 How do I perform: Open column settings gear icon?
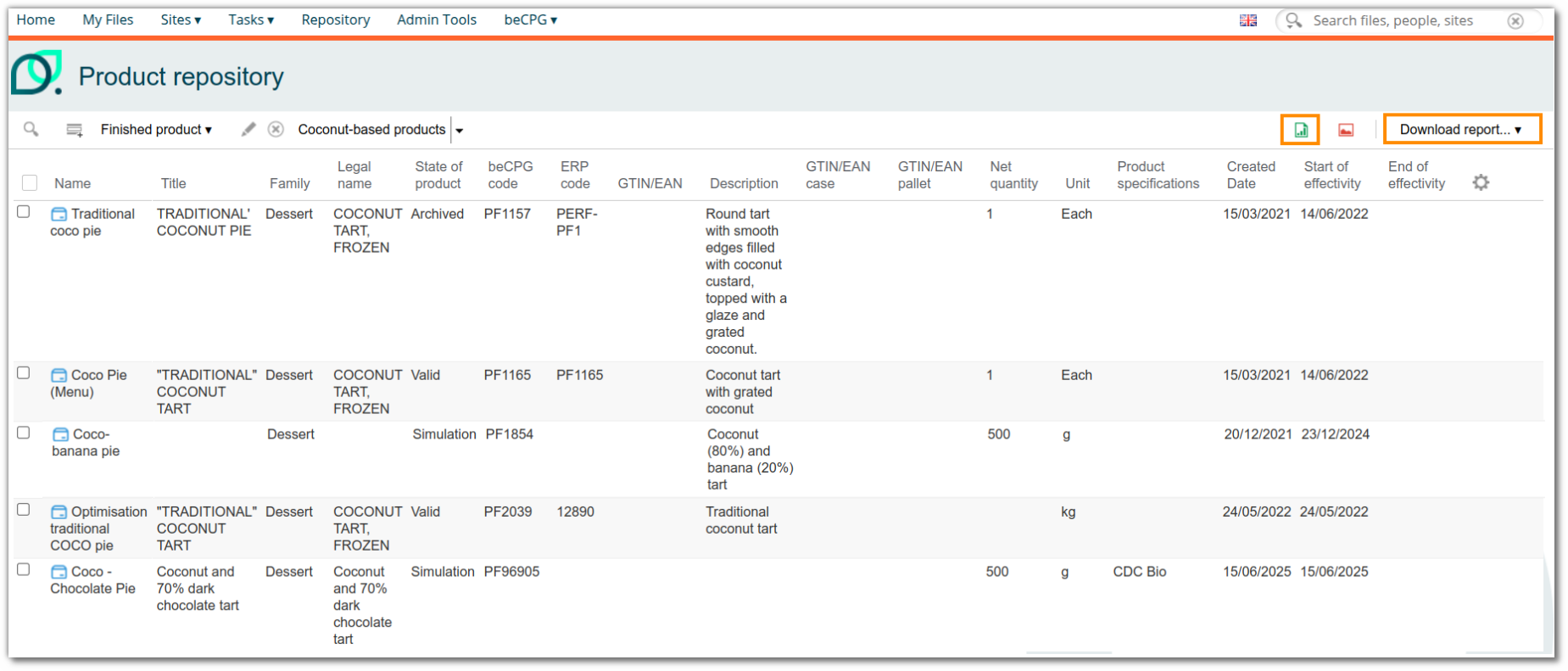(1481, 182)
